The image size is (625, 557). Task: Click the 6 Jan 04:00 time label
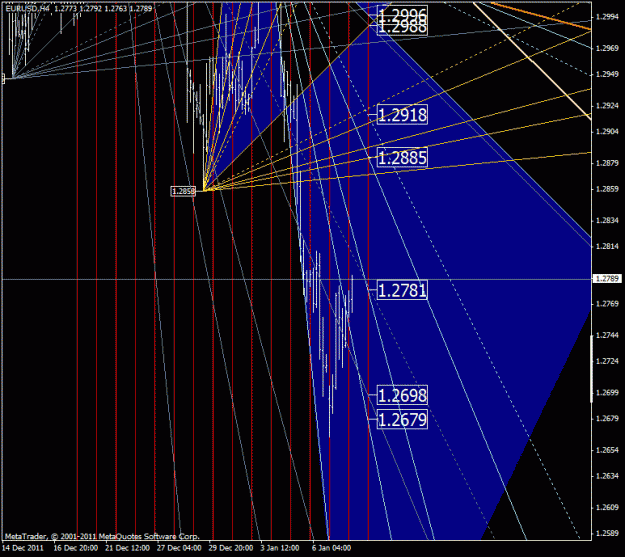click(332, 548)
